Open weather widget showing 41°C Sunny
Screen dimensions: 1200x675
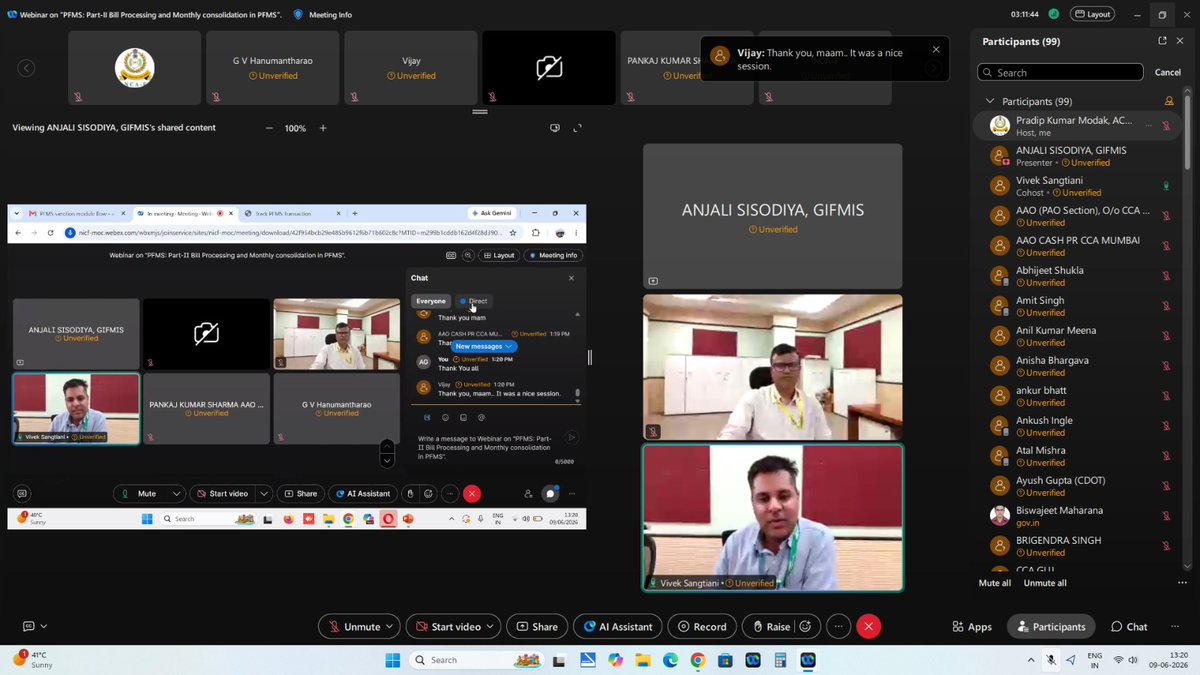34,660
